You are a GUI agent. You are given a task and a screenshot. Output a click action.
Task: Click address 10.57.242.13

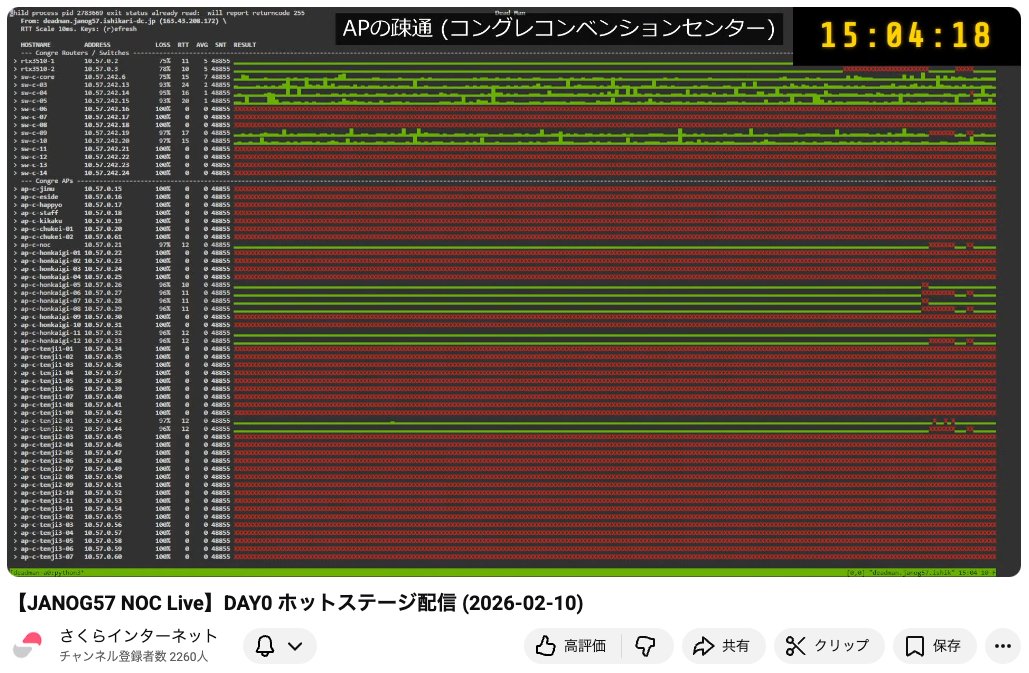(106, 85)
